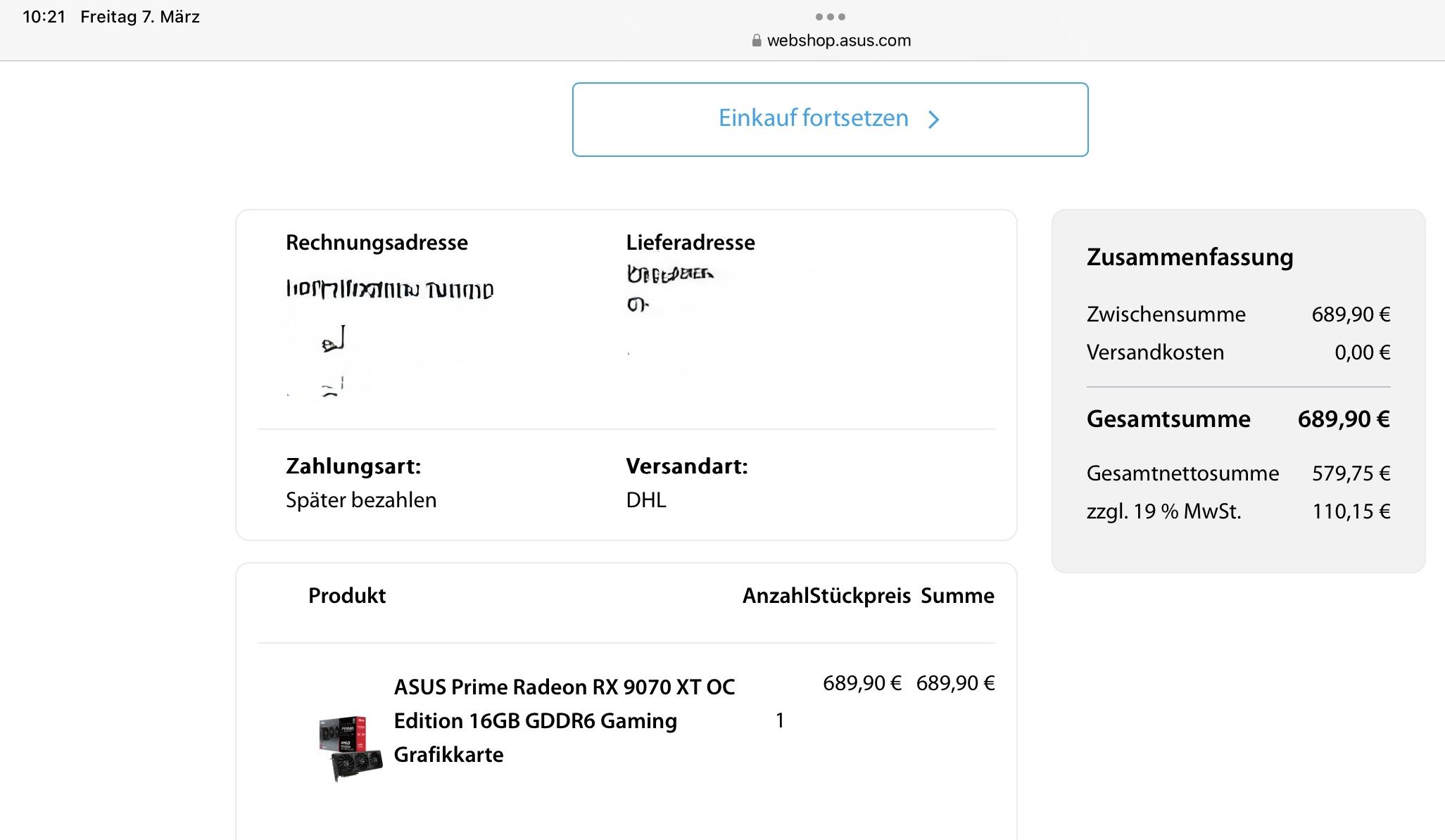Click the Lieferadresse heading
The image size is (1445, 840).
click(690, 243)
